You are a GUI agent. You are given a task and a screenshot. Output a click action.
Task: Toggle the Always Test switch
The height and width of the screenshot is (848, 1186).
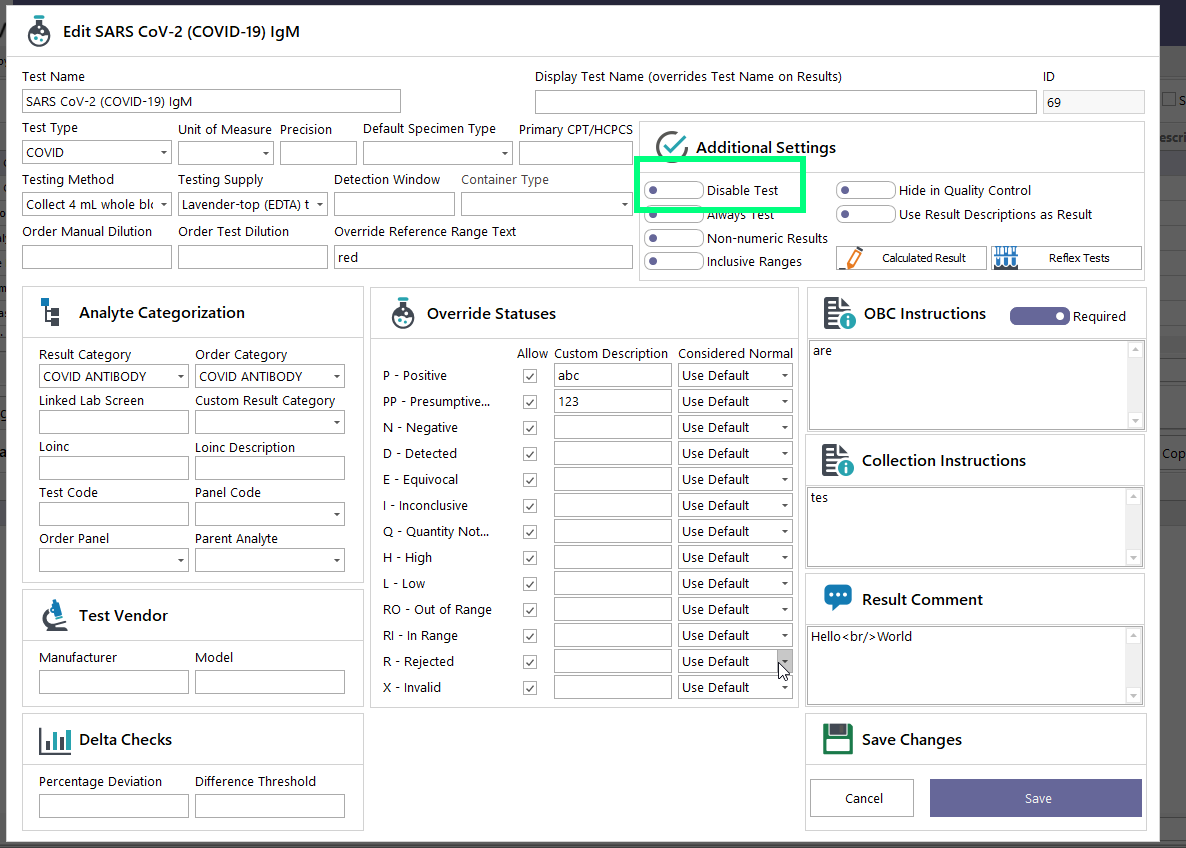pyautogui.click(x=673, y=215)
